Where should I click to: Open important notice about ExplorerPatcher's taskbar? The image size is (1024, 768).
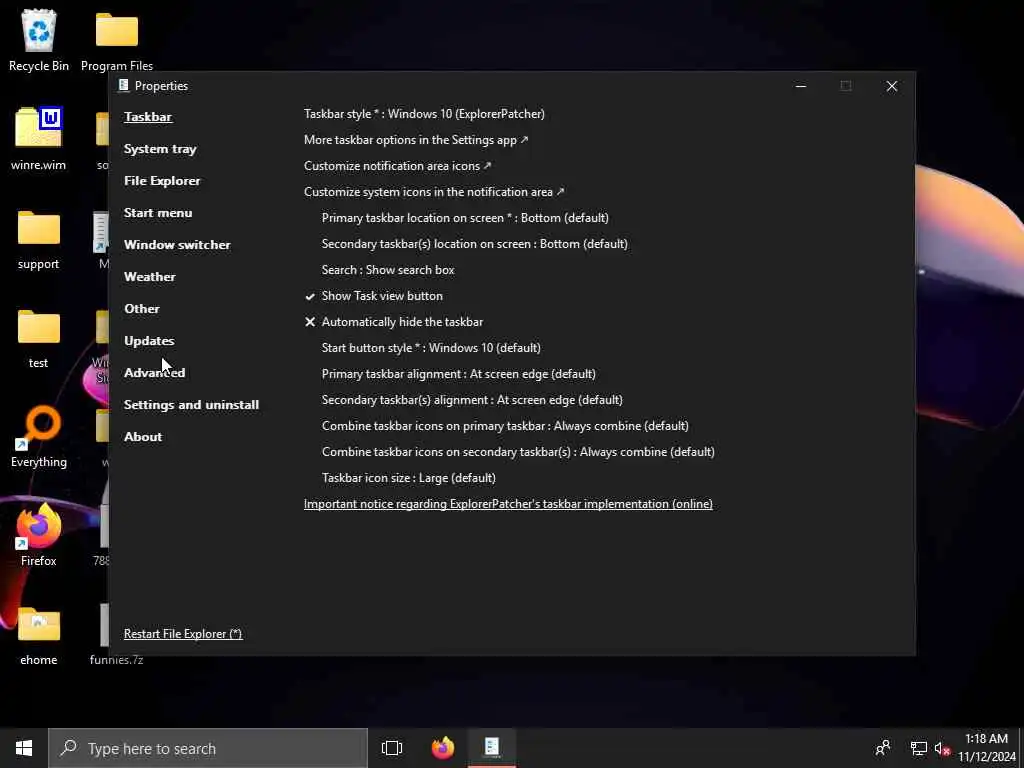508,504
